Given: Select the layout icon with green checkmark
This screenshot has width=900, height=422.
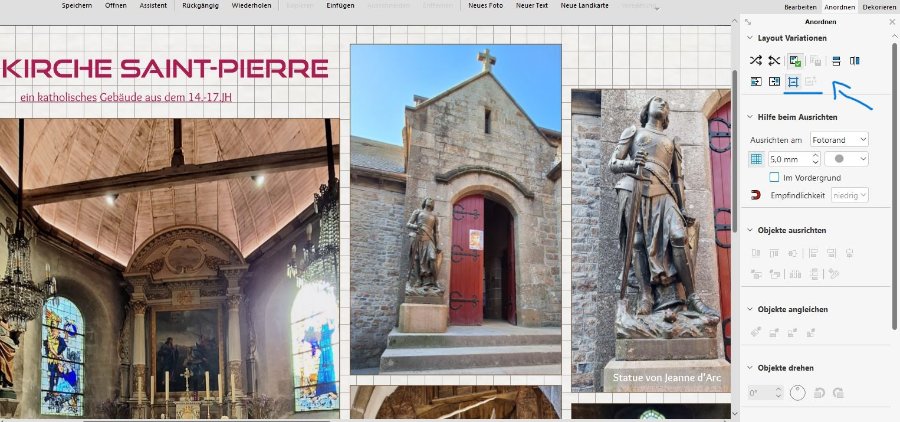Looking at the screenshot, I should 795,60.
